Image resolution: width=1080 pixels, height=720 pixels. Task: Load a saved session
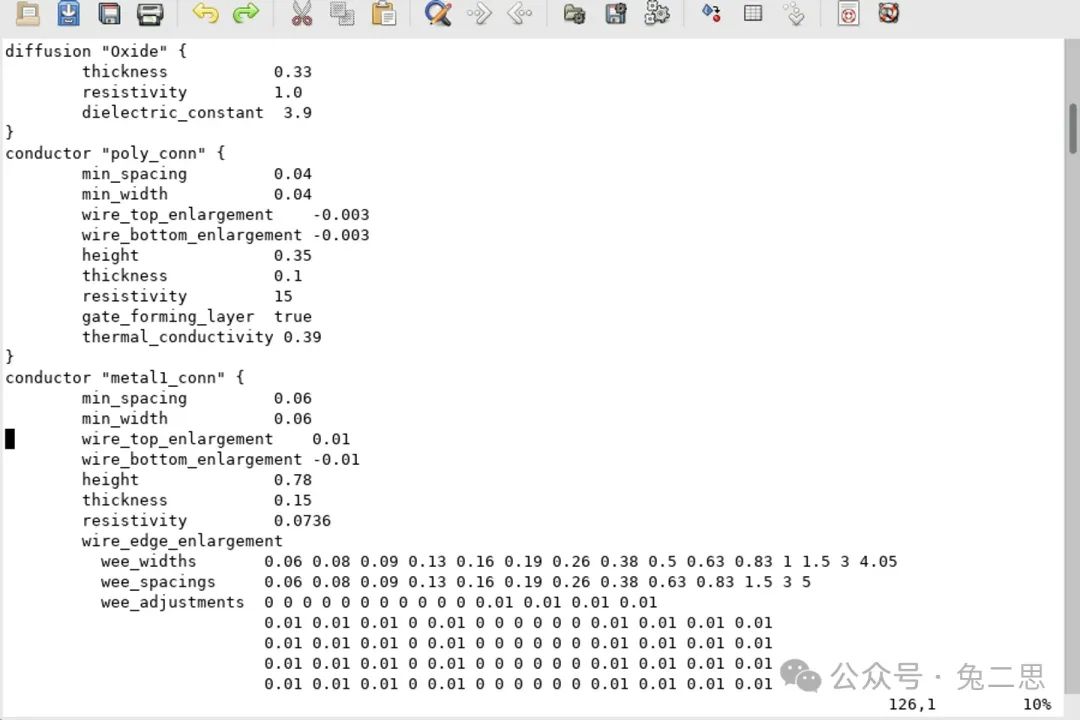coord(574,13)
